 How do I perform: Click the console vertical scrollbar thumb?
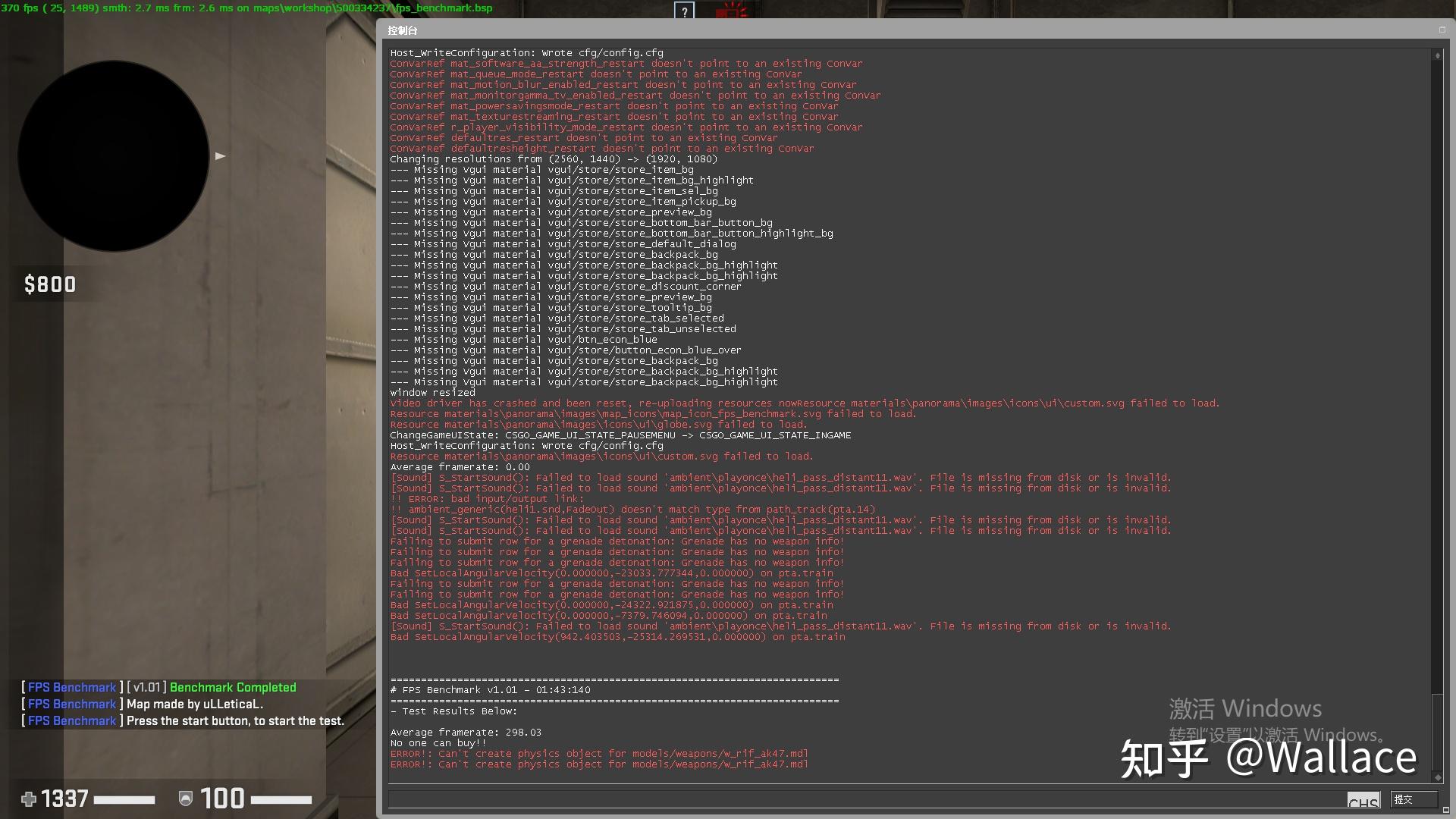1437,732
